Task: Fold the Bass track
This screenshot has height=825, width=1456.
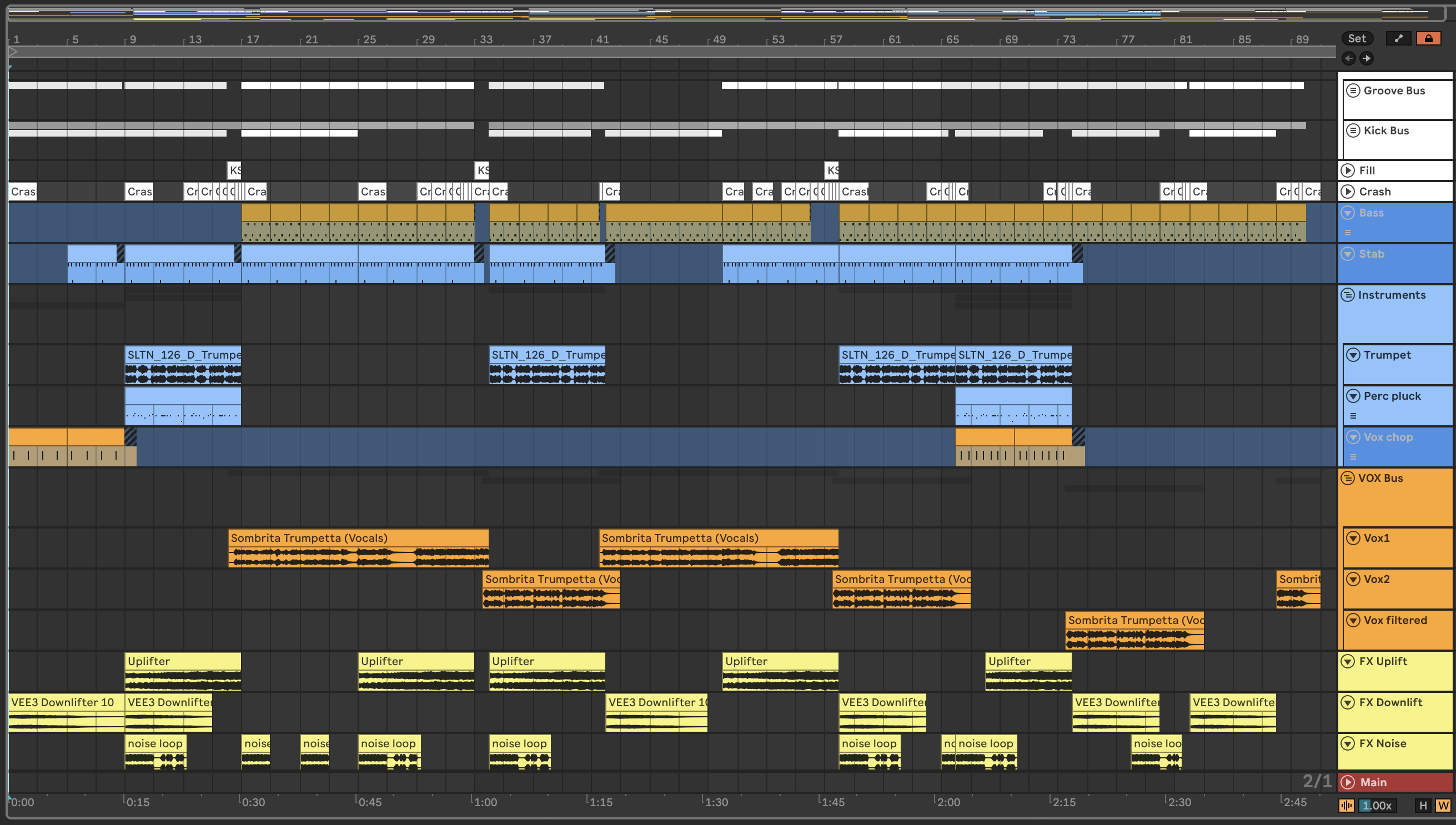Action: coord(1348,213)
